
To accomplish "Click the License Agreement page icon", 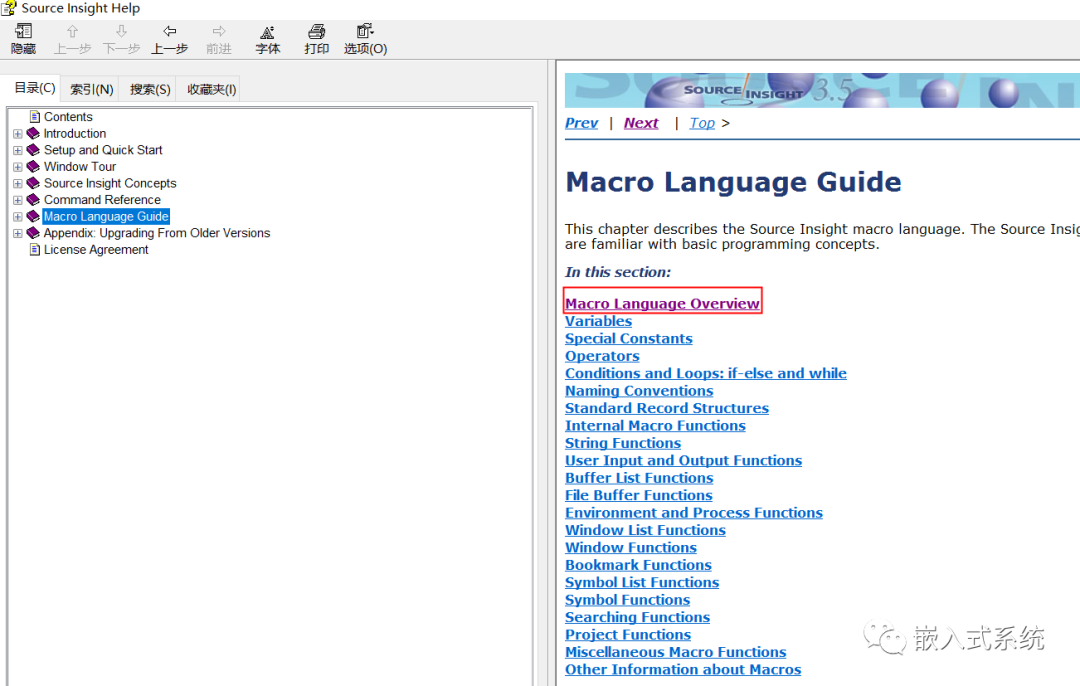I will (34, 249).
